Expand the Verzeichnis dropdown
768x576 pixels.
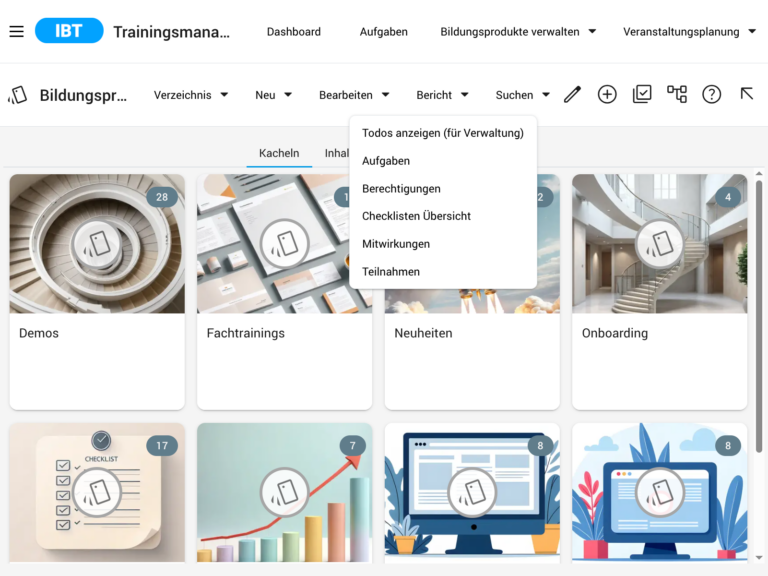click(x=191, y=95)
